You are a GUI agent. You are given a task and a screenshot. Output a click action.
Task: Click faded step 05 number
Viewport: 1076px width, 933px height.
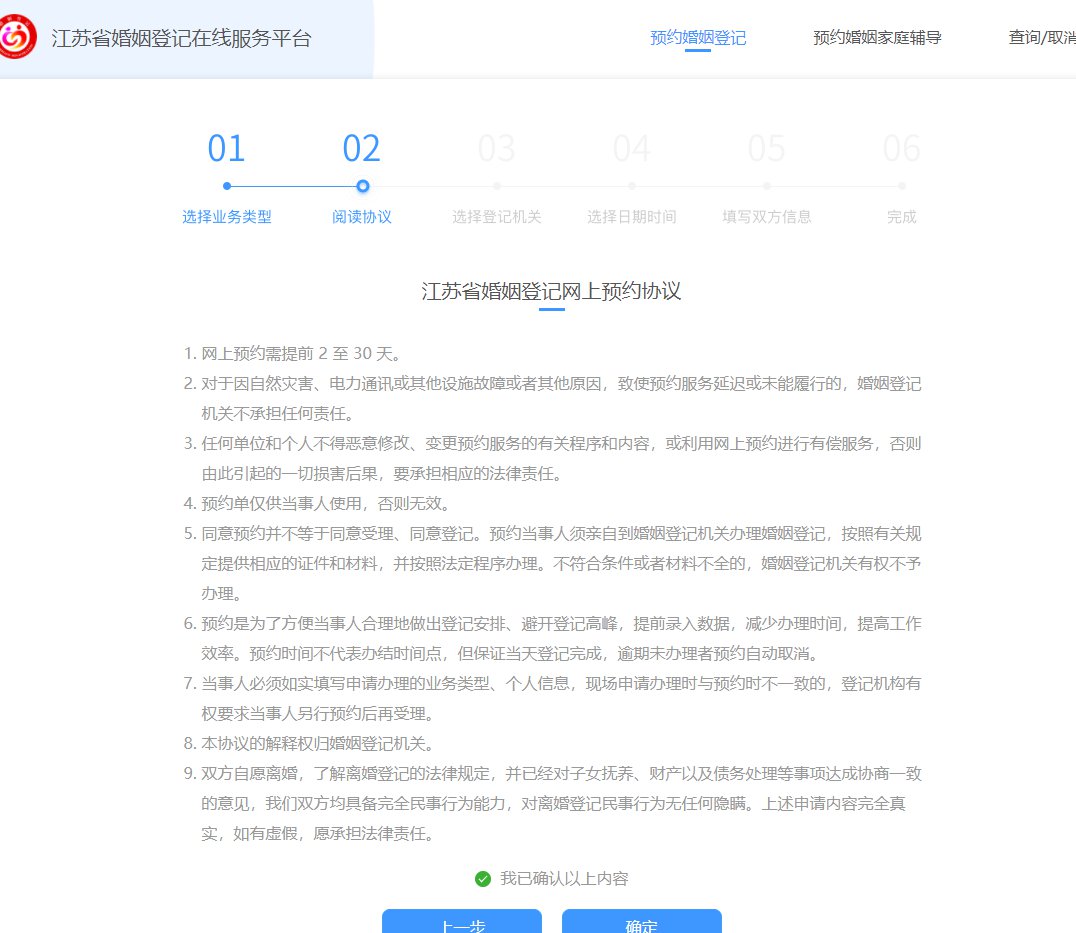[767, 149]
